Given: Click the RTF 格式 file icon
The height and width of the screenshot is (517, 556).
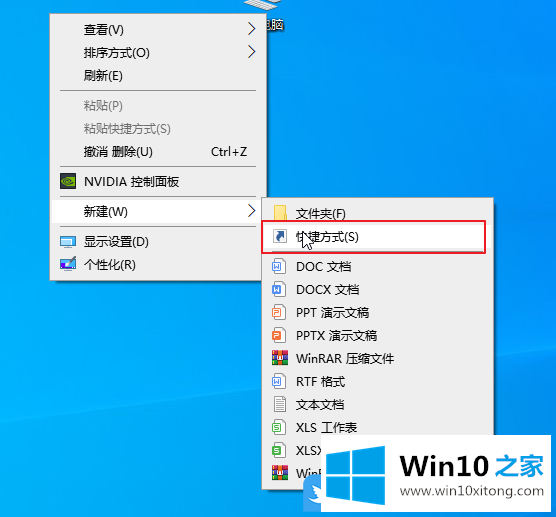Looking at the screenshot, I should pyautogui.click(x=279, y=382).
